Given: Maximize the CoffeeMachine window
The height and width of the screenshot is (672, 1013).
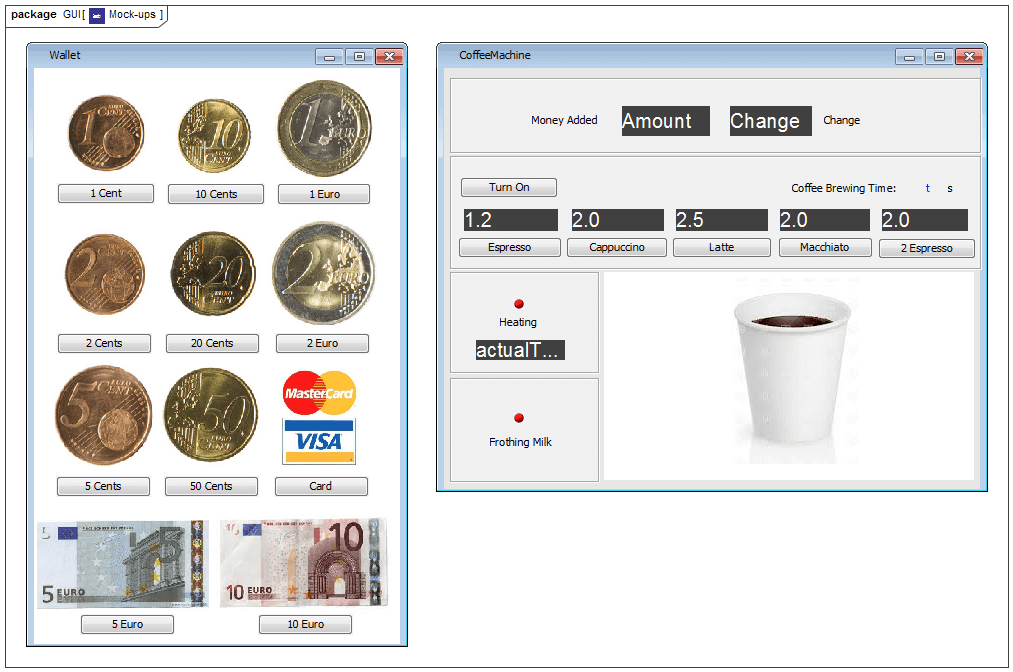Looking at the screenshot, I should [x=939, y=57].
